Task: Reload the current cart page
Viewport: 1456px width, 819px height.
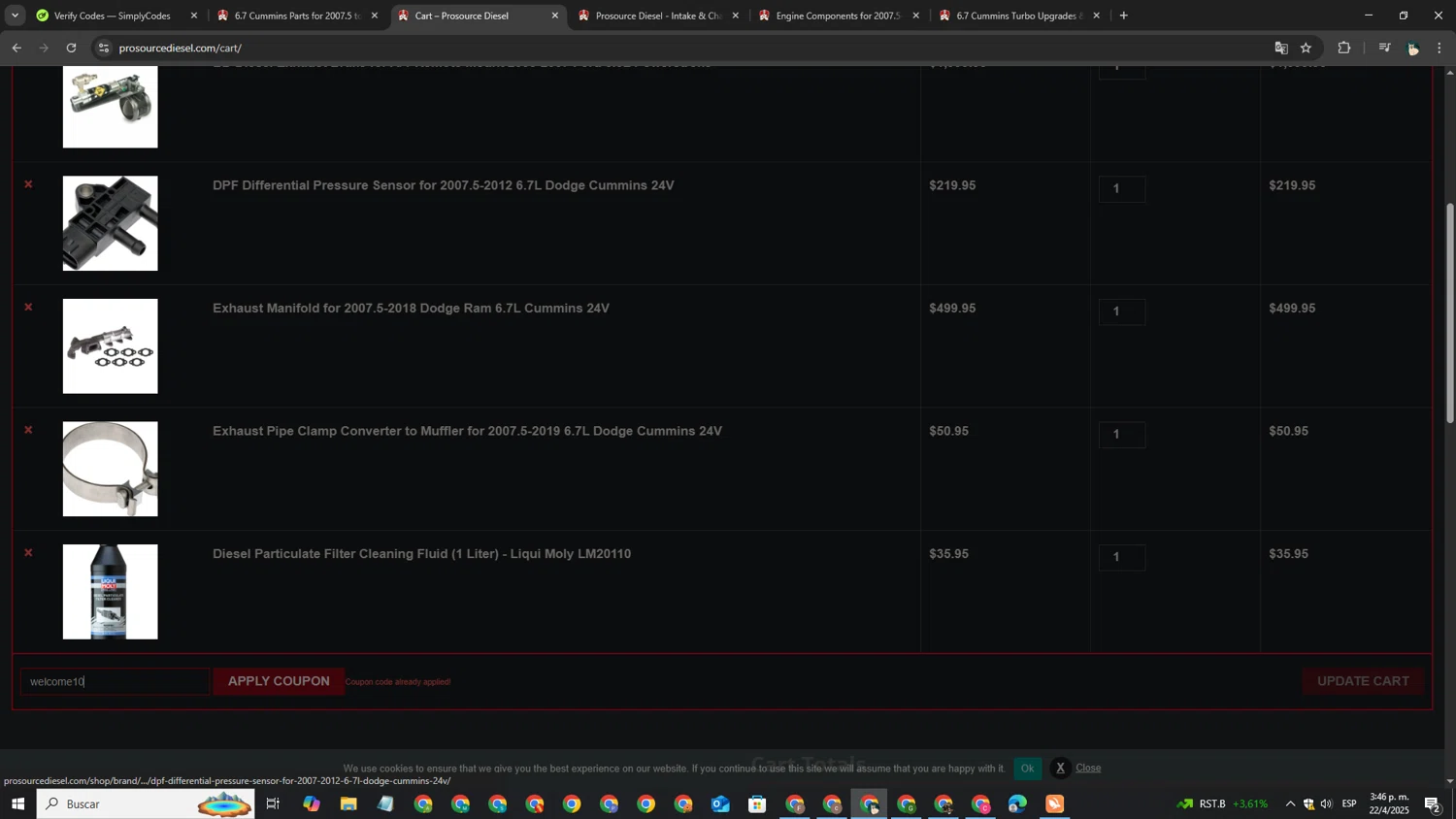Action: (71, 48)
